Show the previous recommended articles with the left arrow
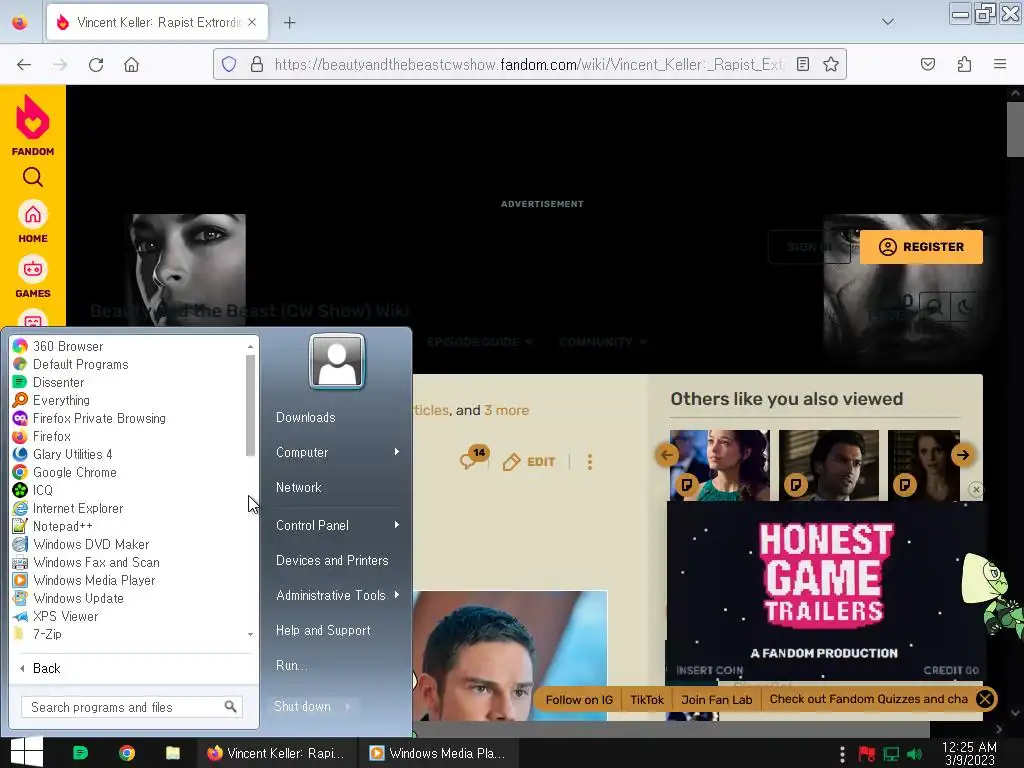Image resolution: width=1024 pixels, height=768 pixels. (667, 455)
